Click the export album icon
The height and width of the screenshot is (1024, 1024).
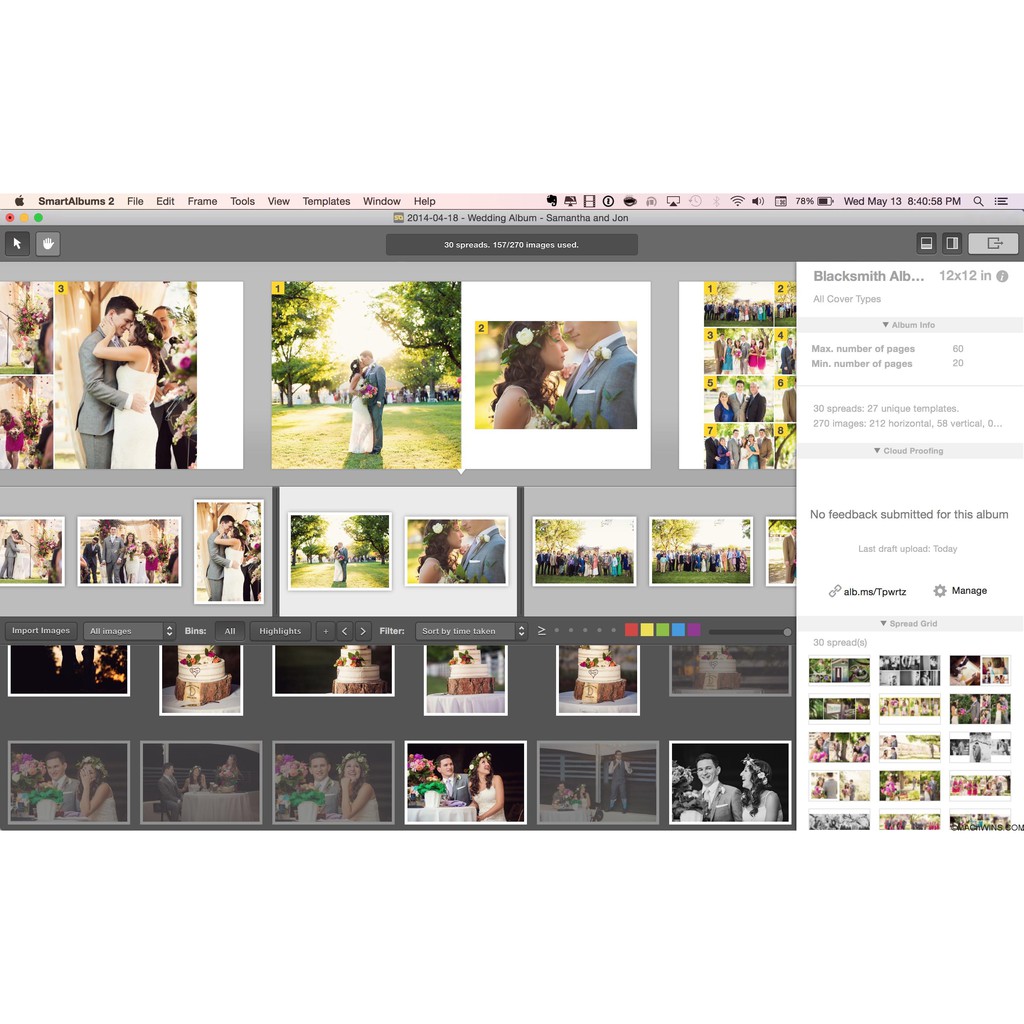coord(993,243)
